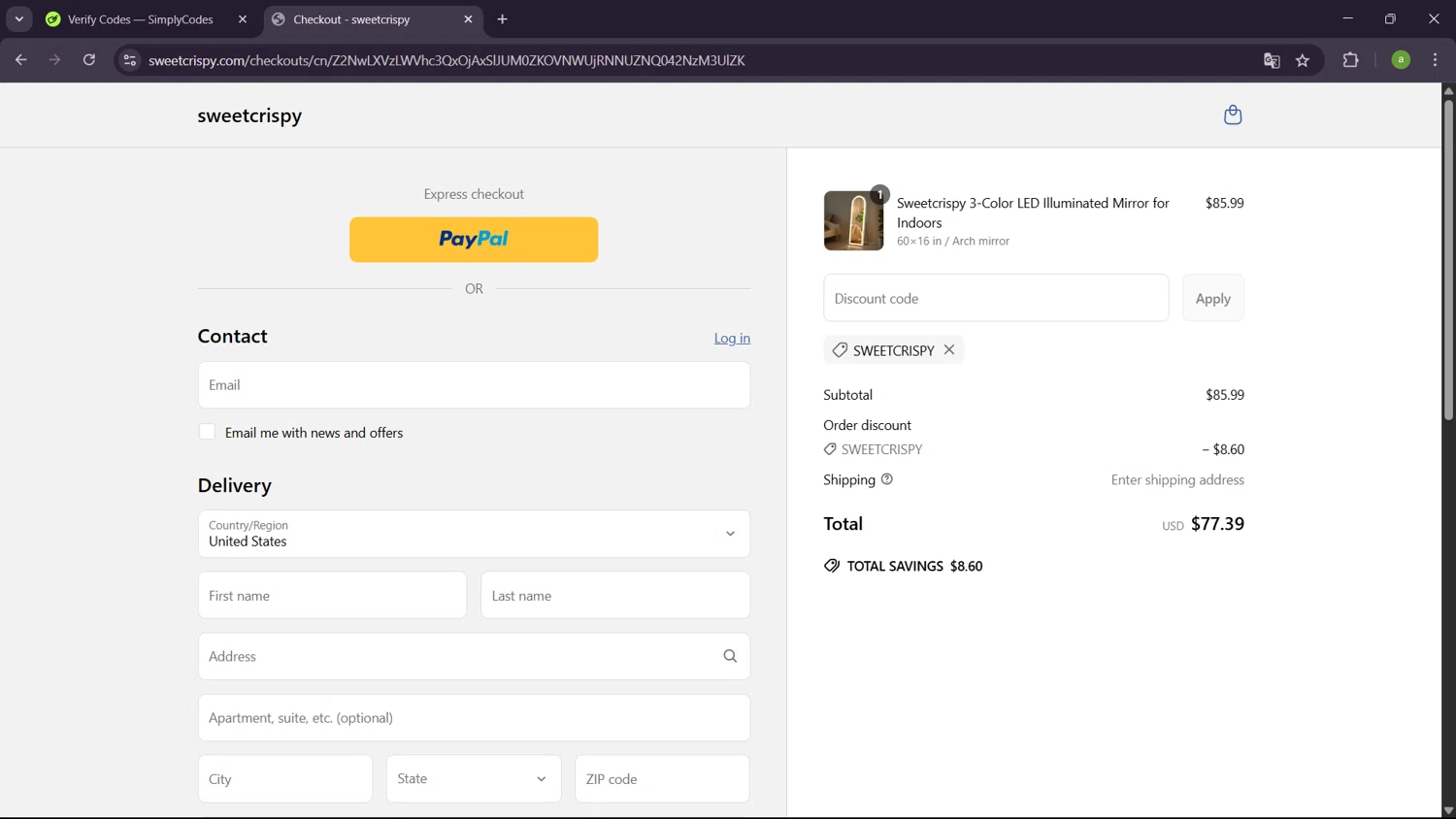Close the Verify Codes SimplyCodes tab
1456x819 pixels.
point(243,19)
